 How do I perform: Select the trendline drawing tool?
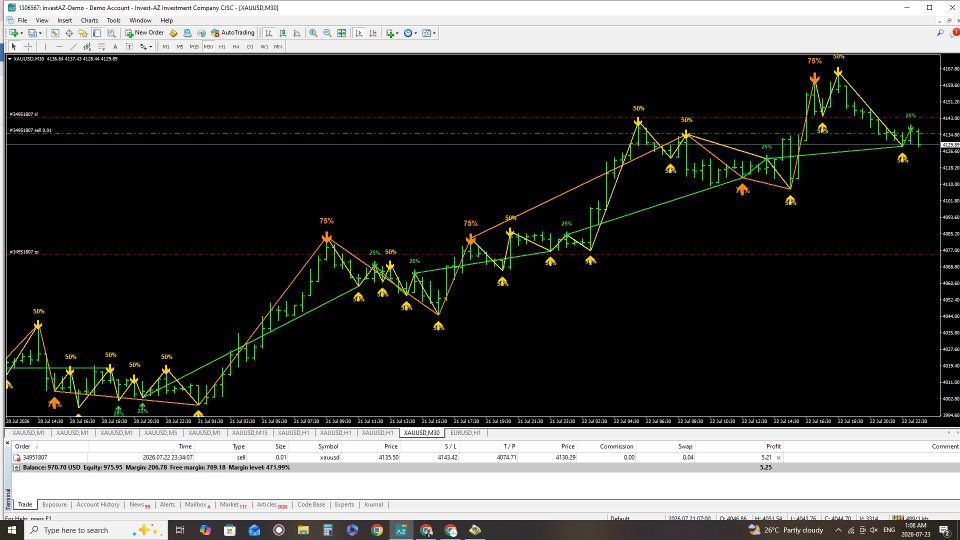click(x=73, y=47)
